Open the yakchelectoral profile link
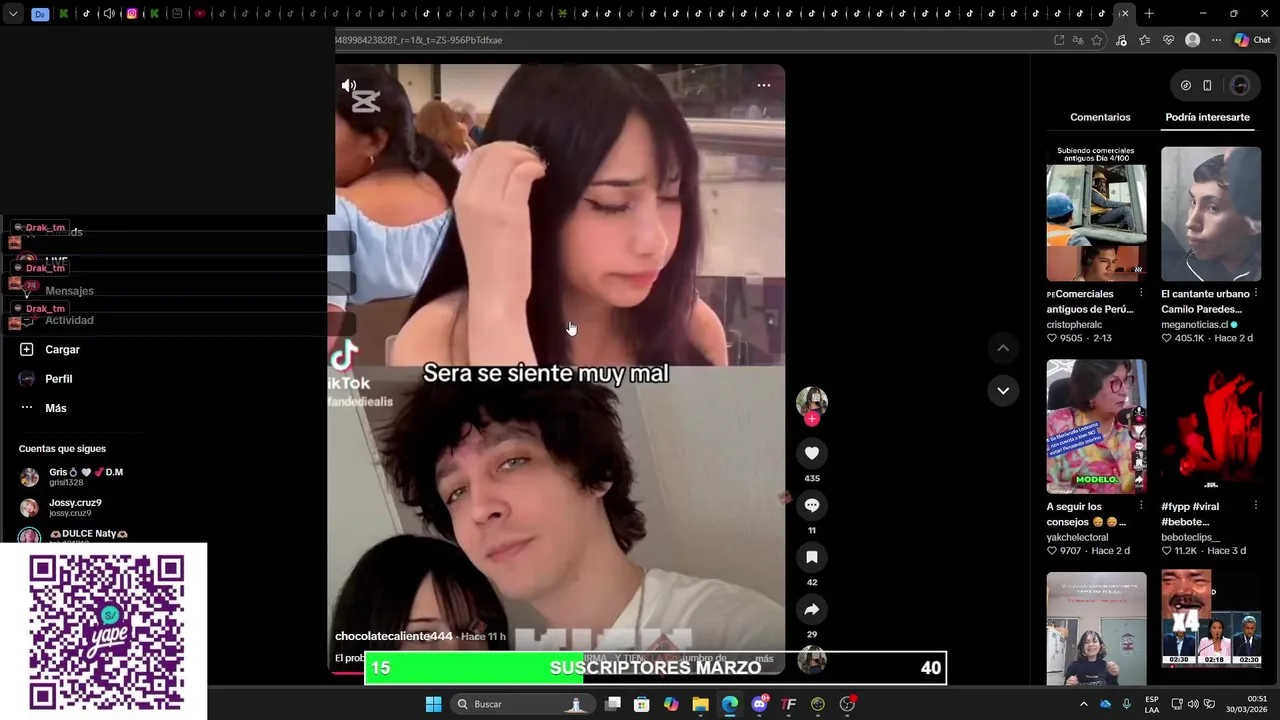The image size is (1280, 720). (1077, 537)
